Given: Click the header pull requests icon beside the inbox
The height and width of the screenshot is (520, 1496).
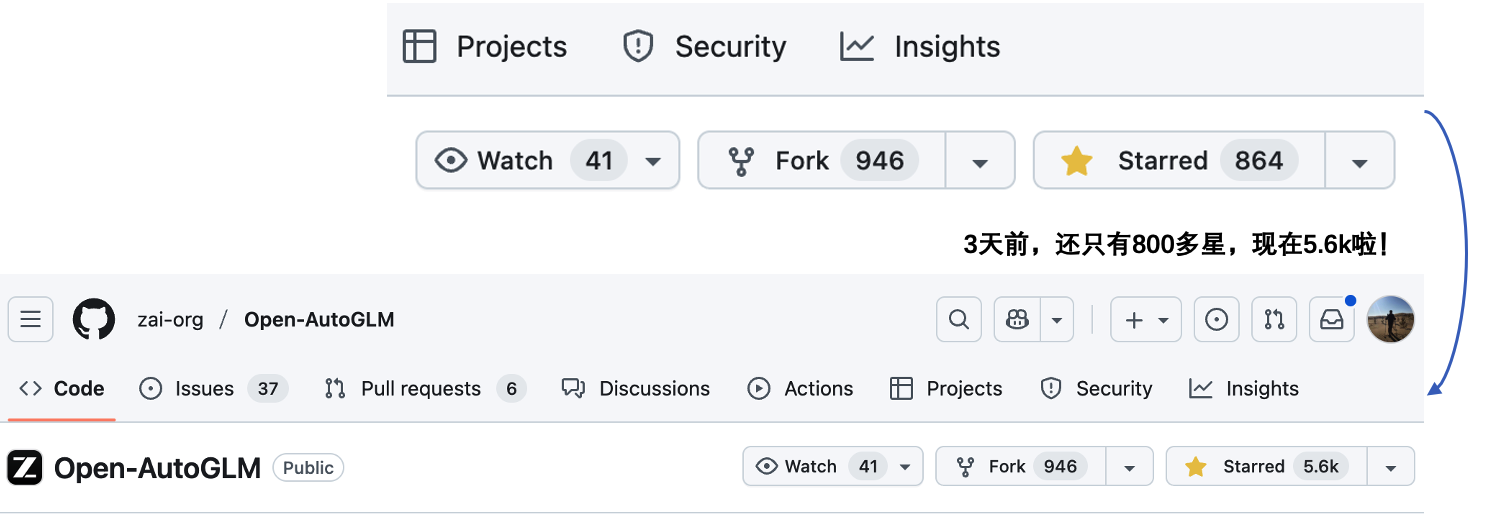Looking at the screenshot, I should [1274, 320].
